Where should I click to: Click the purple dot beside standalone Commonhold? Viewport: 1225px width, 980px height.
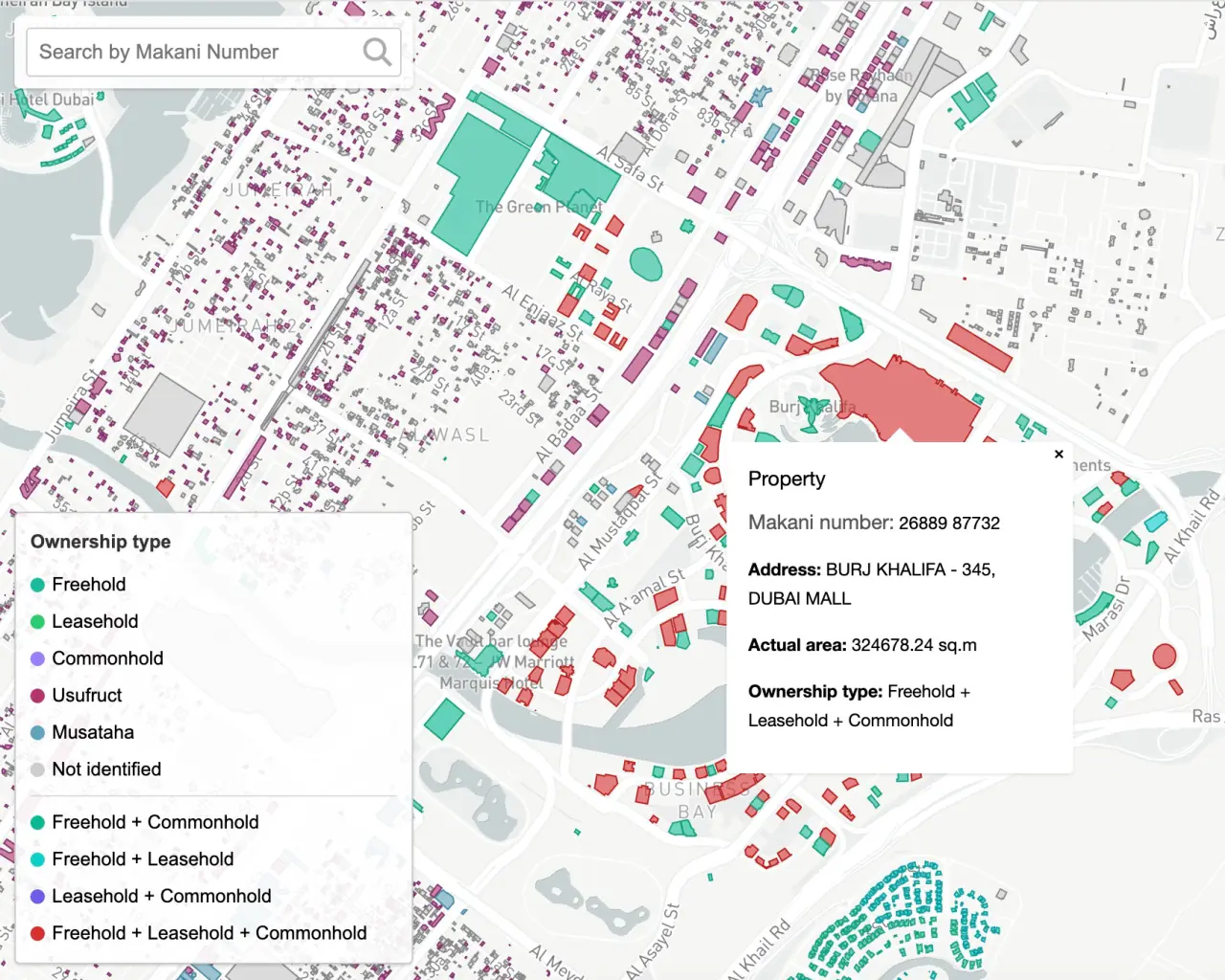[38, 658]
